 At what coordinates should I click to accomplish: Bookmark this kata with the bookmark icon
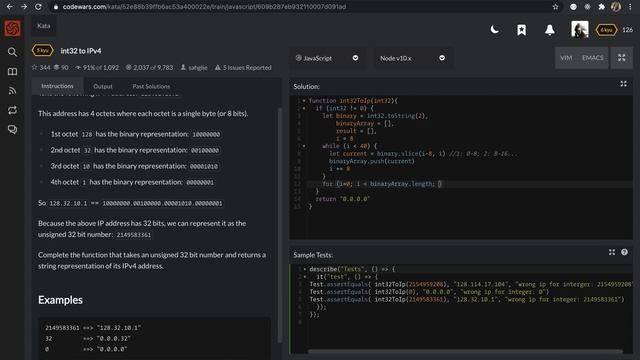[x=522, y=30]
